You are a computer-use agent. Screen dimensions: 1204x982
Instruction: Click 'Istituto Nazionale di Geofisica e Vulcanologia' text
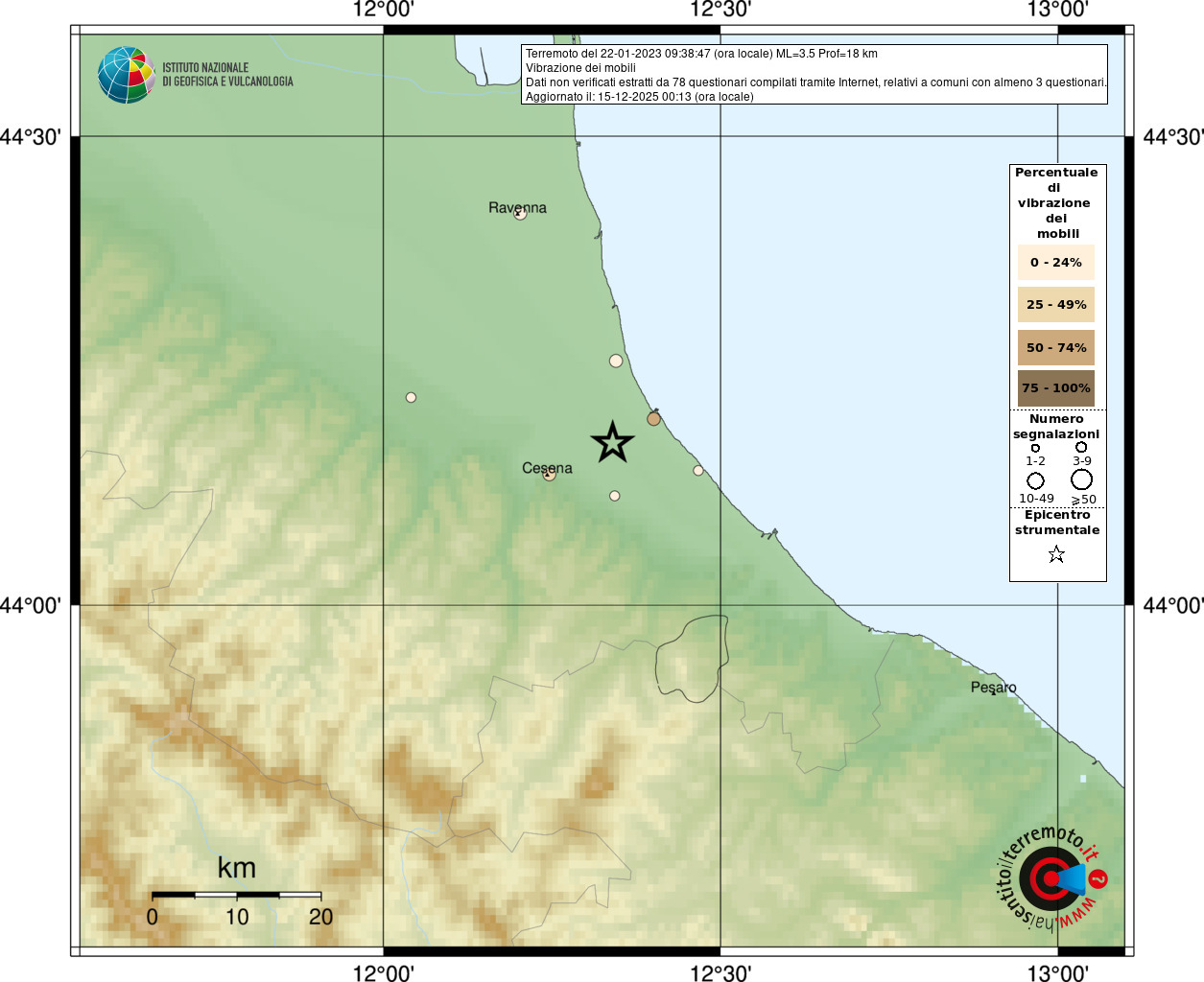[x=227, y=75]
